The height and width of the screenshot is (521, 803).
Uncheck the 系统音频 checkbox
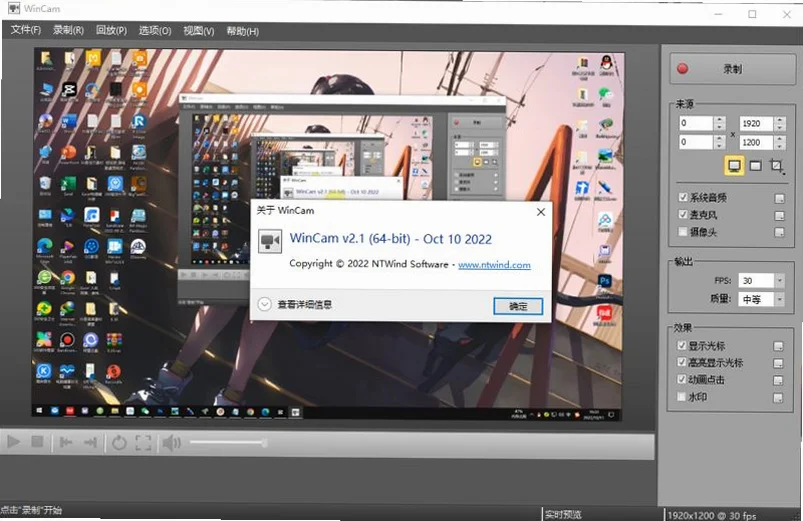click(683, 197)
